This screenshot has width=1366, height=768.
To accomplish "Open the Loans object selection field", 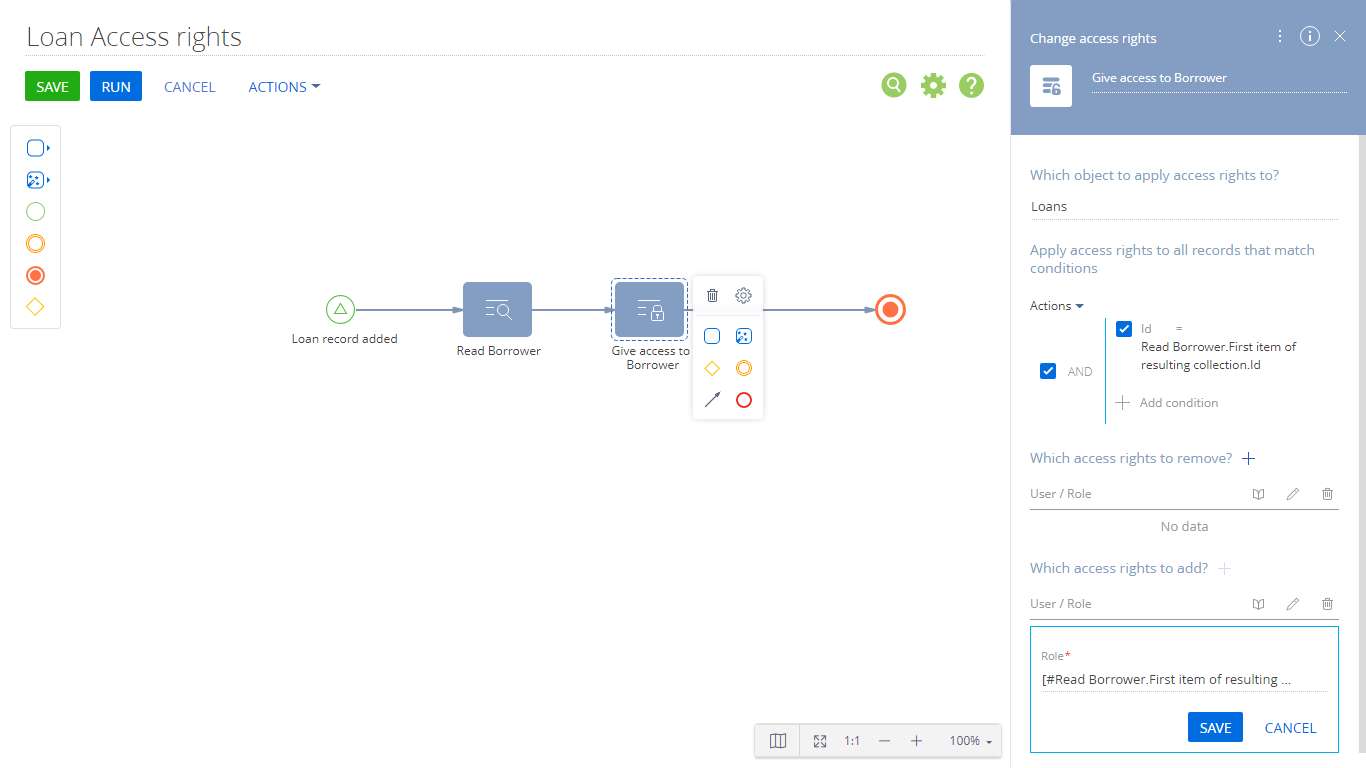I will (x=1184, y=206).
